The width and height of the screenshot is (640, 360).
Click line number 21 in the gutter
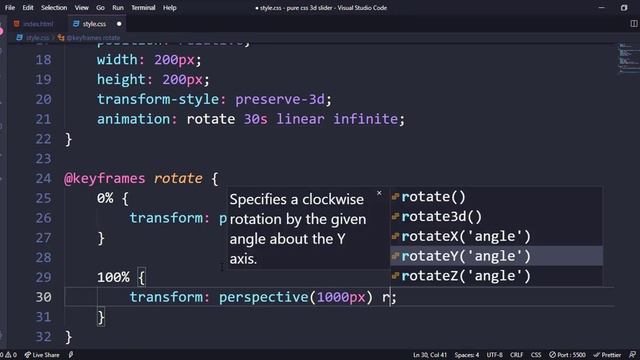(43, 119)
